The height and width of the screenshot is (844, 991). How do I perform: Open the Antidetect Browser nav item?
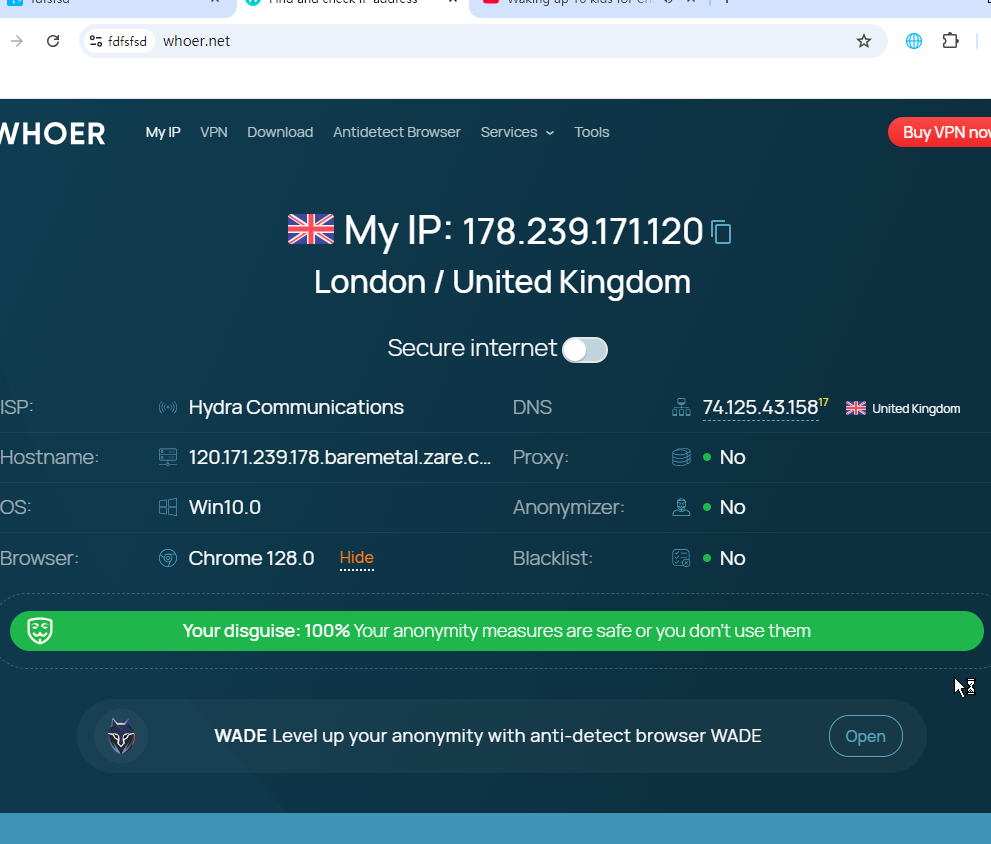click(x=397, y=132)
